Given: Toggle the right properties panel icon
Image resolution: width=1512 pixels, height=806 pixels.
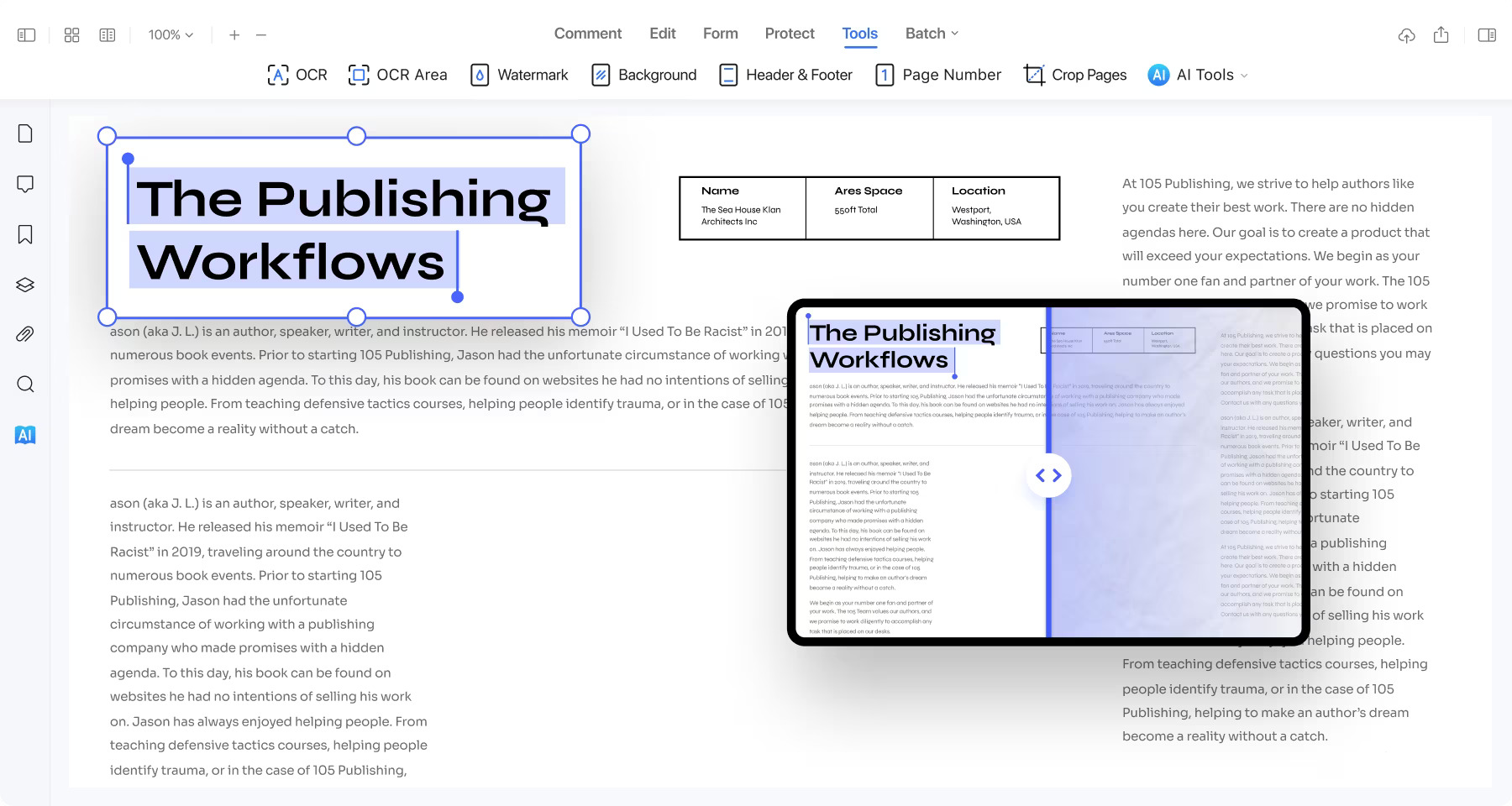Looking at the screenshot, I should tap(1487, 35).
